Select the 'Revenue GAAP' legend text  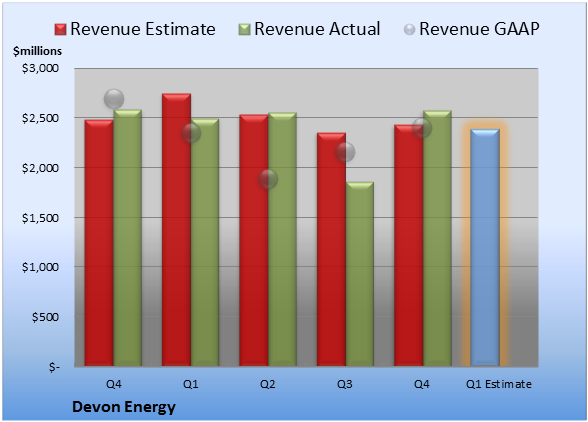pos(479,29)
